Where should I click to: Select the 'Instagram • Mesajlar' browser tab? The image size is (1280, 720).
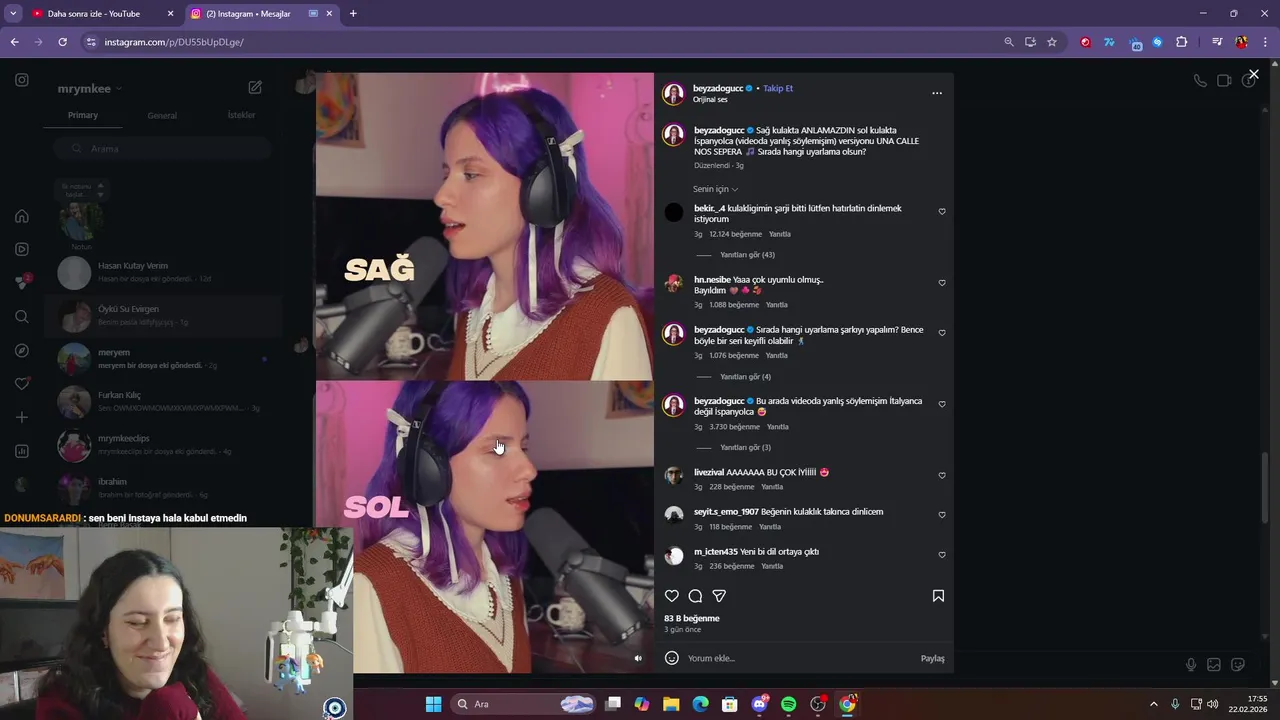point(263,14)
